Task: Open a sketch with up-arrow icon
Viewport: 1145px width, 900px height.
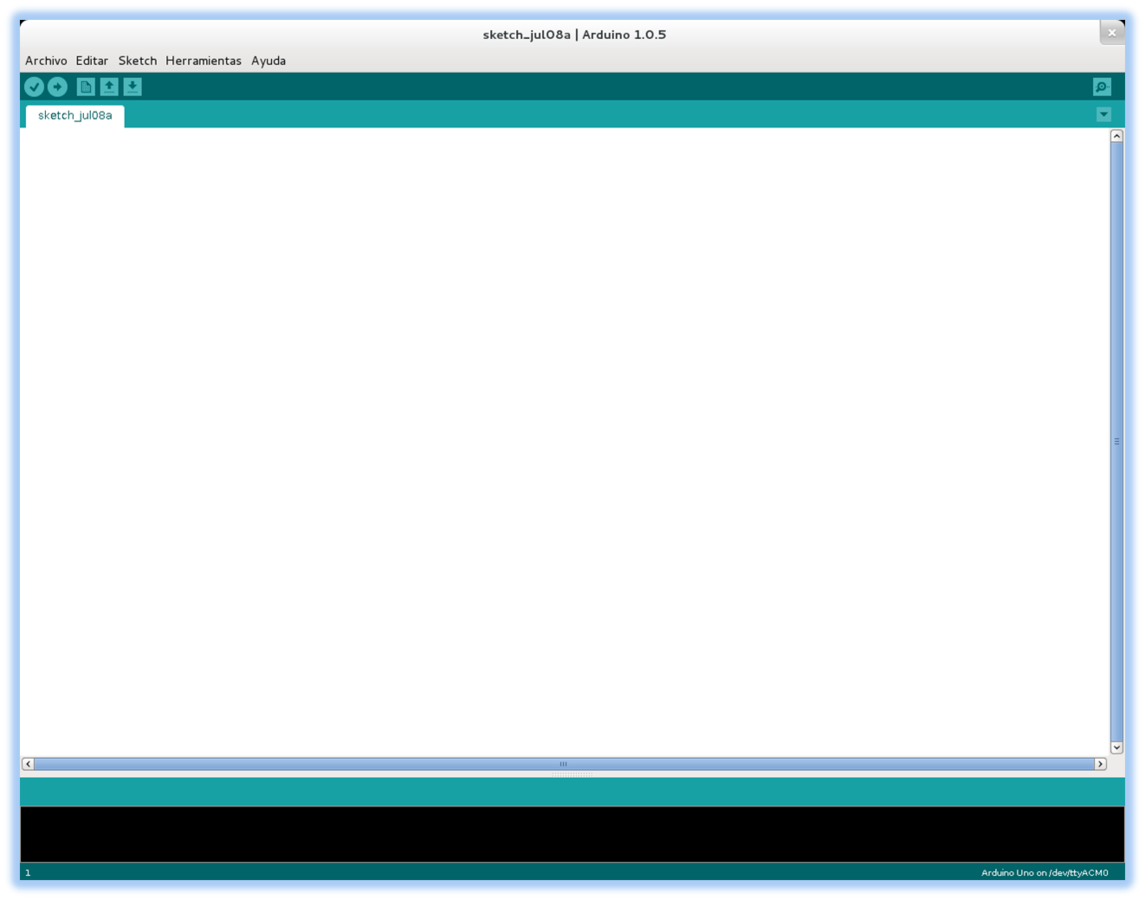Action: pos(109,87)
